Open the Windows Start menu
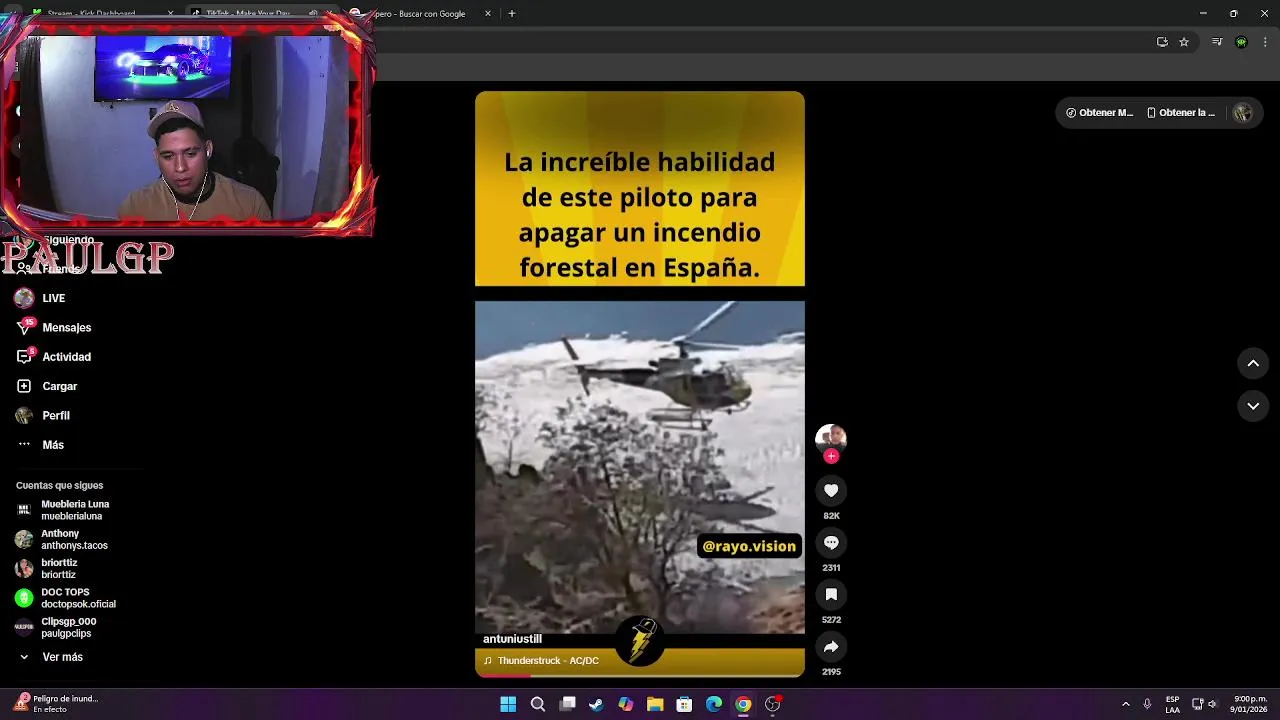The image size is (1280, 720). 508,704
